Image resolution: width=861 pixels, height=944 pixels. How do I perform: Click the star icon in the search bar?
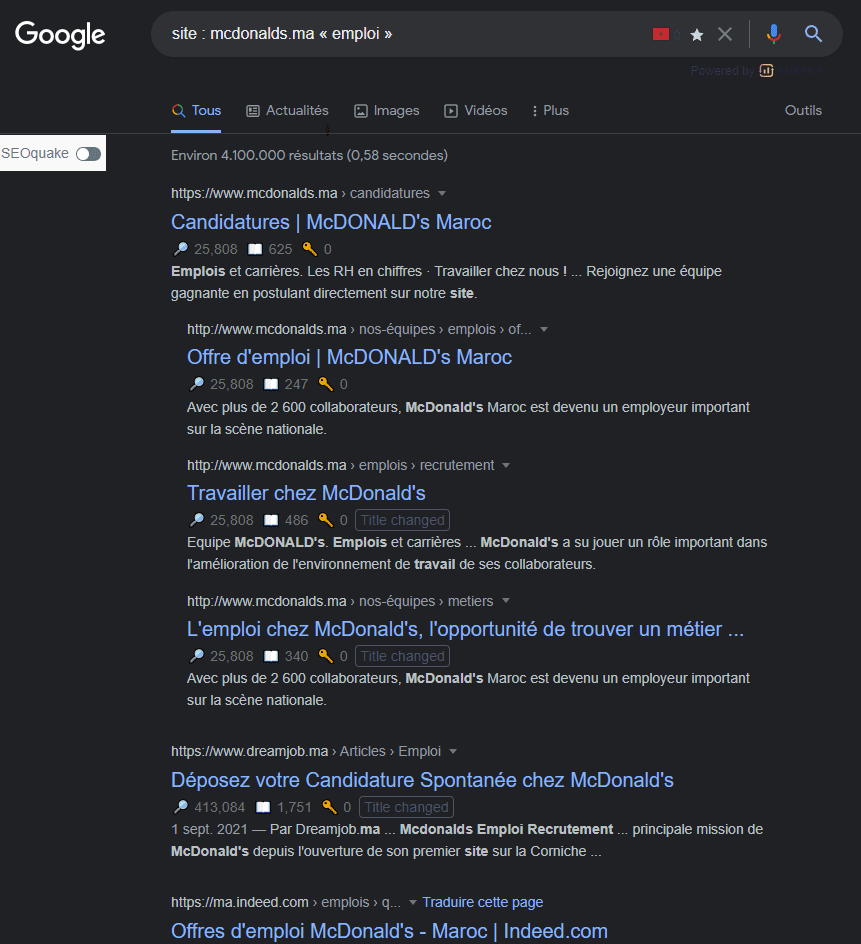pos(696,33)
